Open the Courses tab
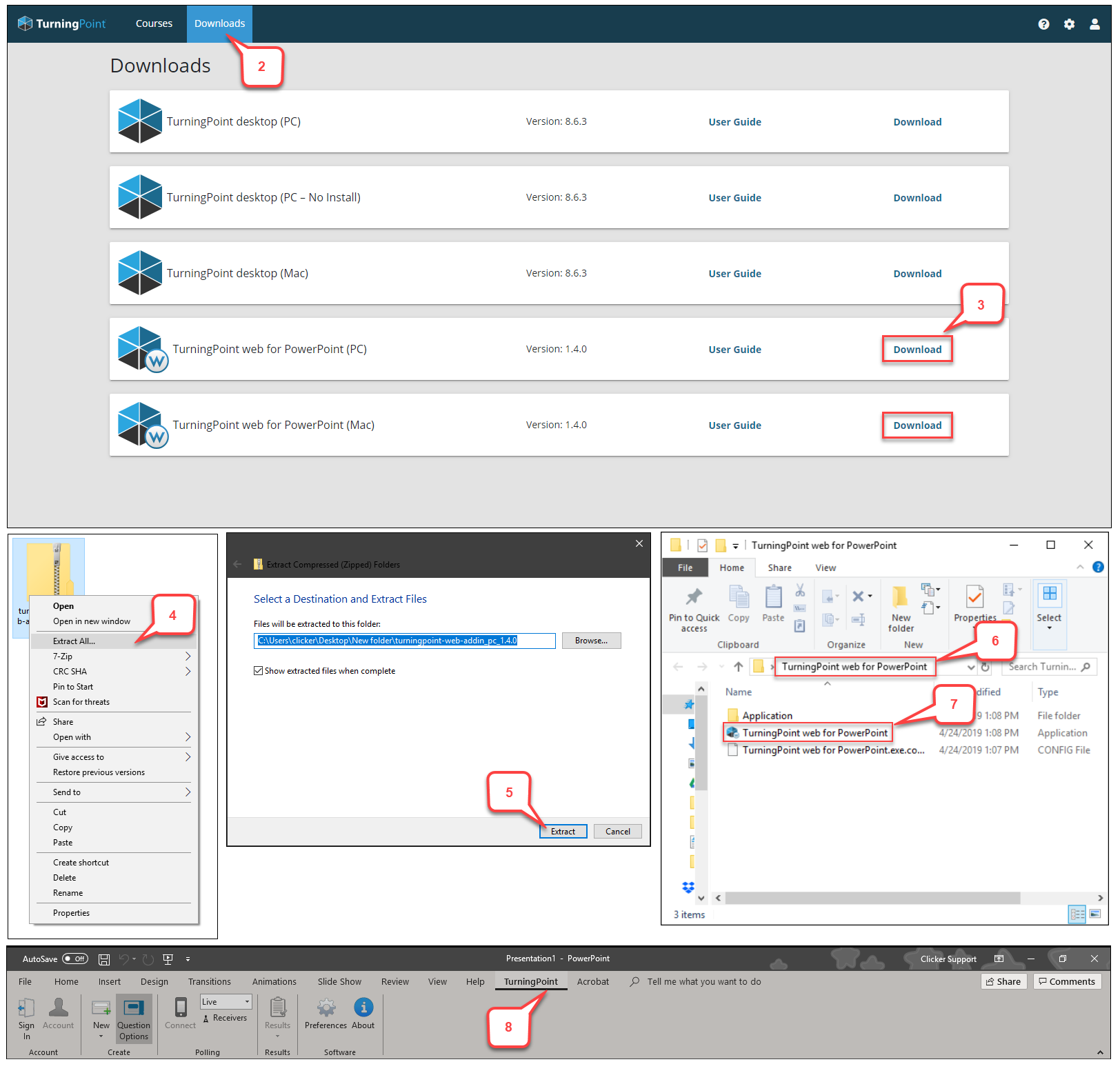Screen dimensions: 1120x1073 pyautogui.click(x=154, y=23)
